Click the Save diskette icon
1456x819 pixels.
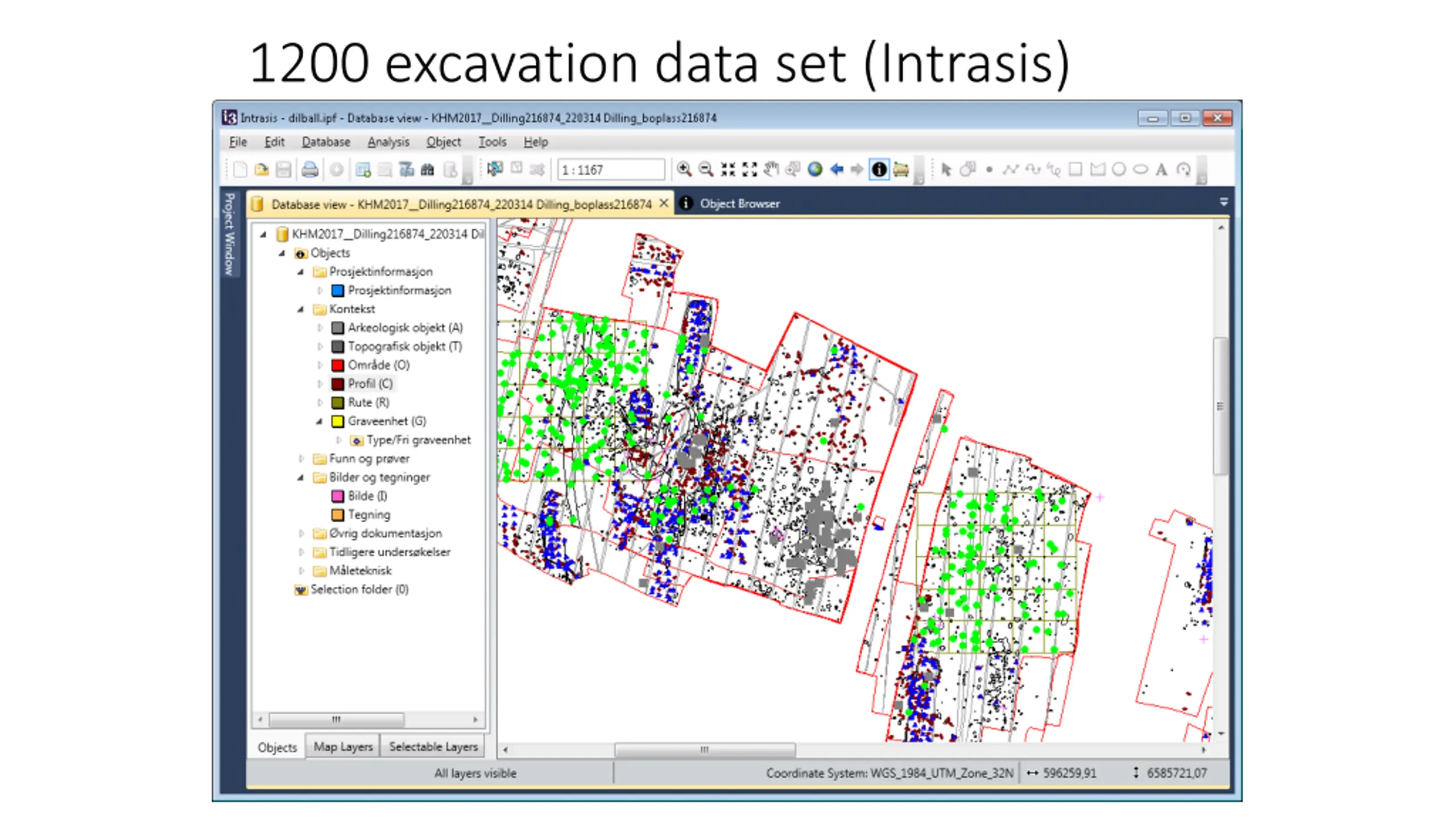[283, 169]
